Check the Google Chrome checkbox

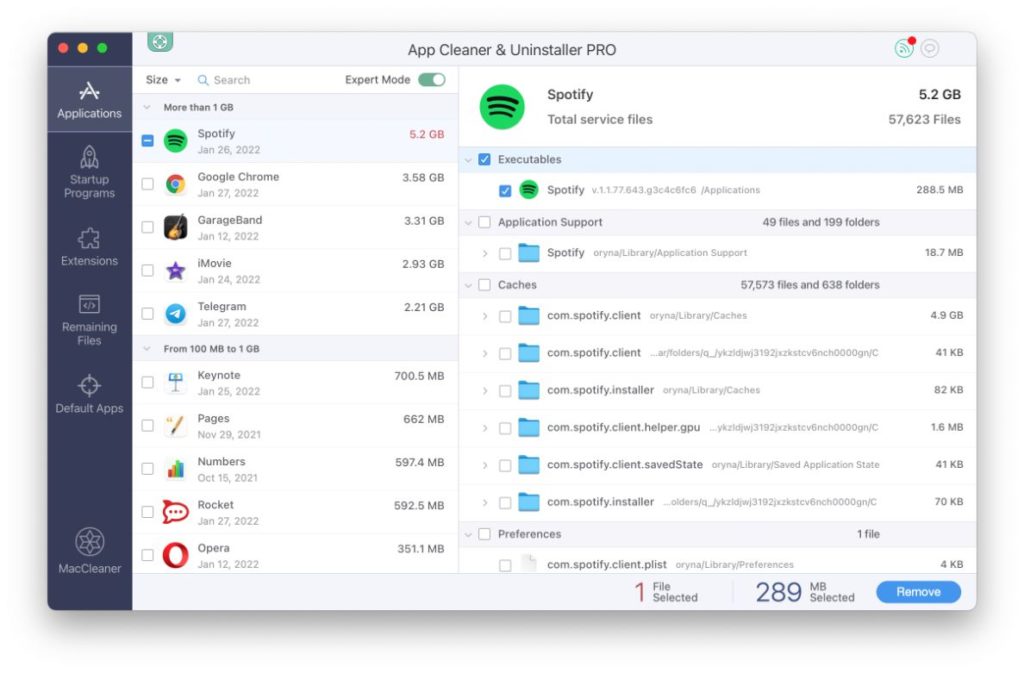click(147, 183)
